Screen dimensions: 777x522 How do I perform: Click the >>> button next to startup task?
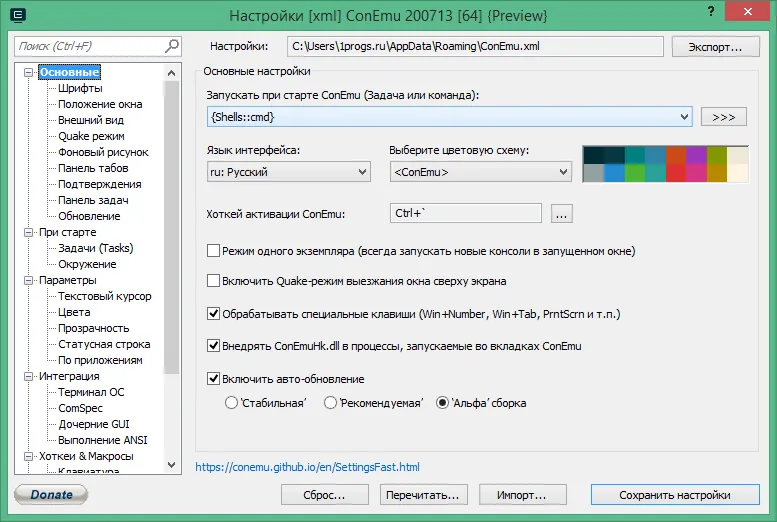pyautogui.click(x=723, y=117)
